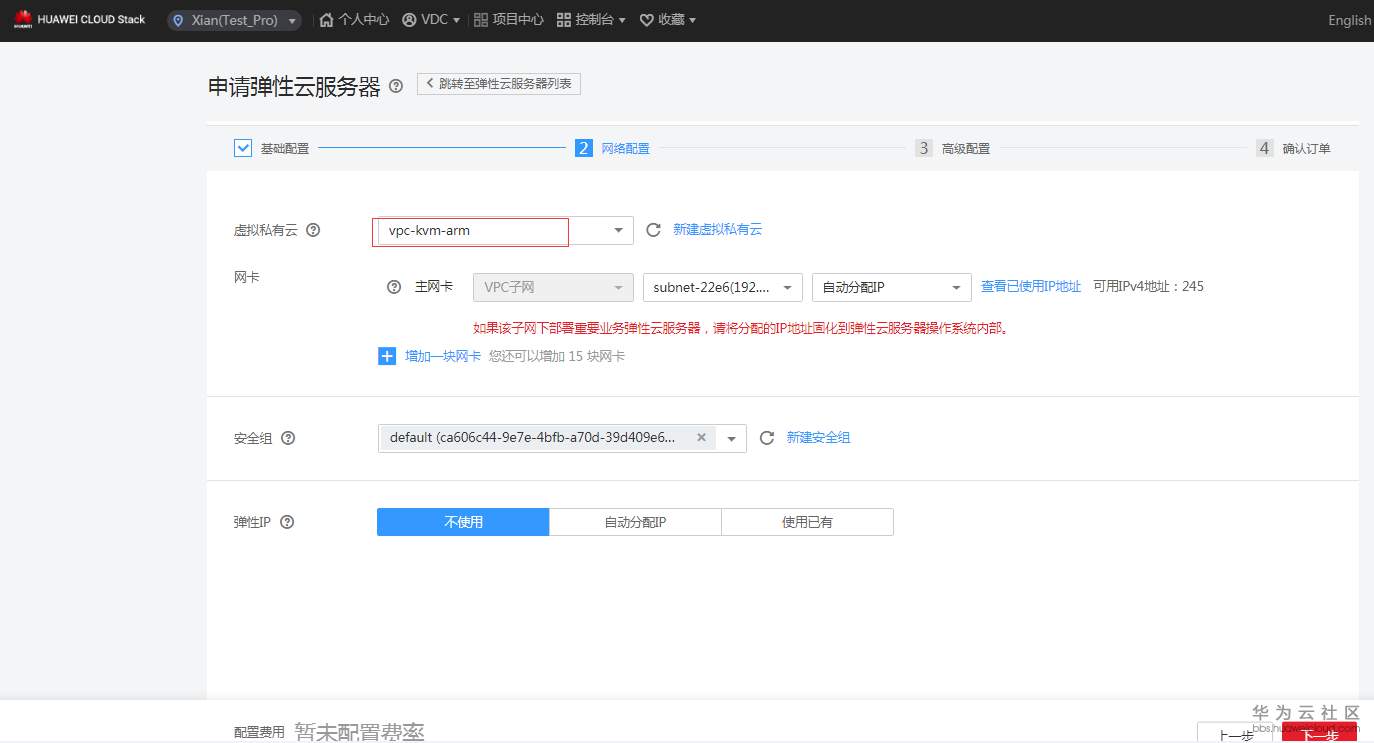
Task: Open 项目中心 in the top bar
Action: coord(518,20)
